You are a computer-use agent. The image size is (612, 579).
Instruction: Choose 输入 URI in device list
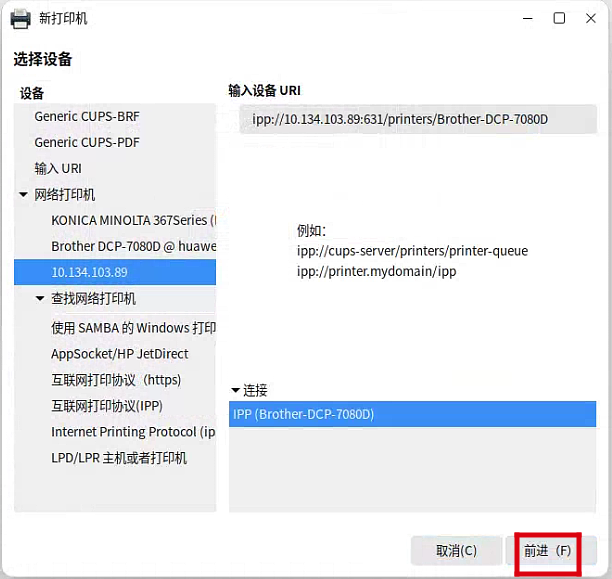click(58, 168)
